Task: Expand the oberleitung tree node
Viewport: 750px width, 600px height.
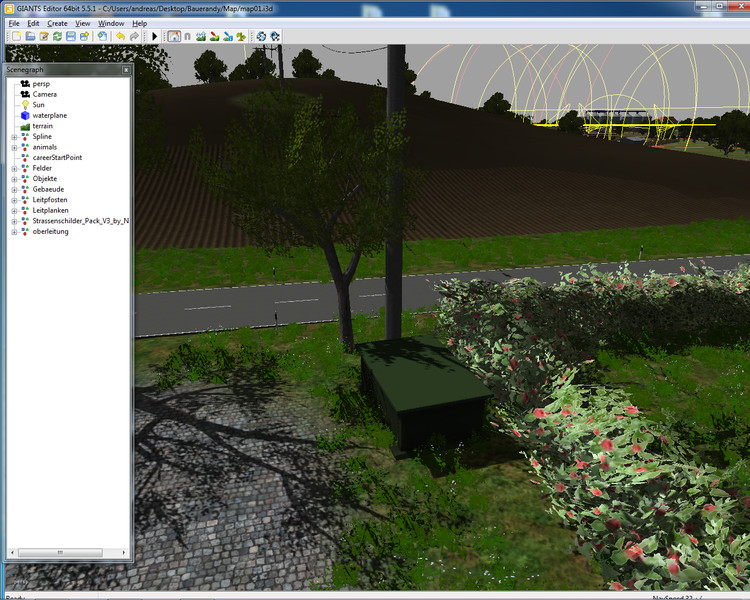Action: pyautogui.click(x=14, y=232)
